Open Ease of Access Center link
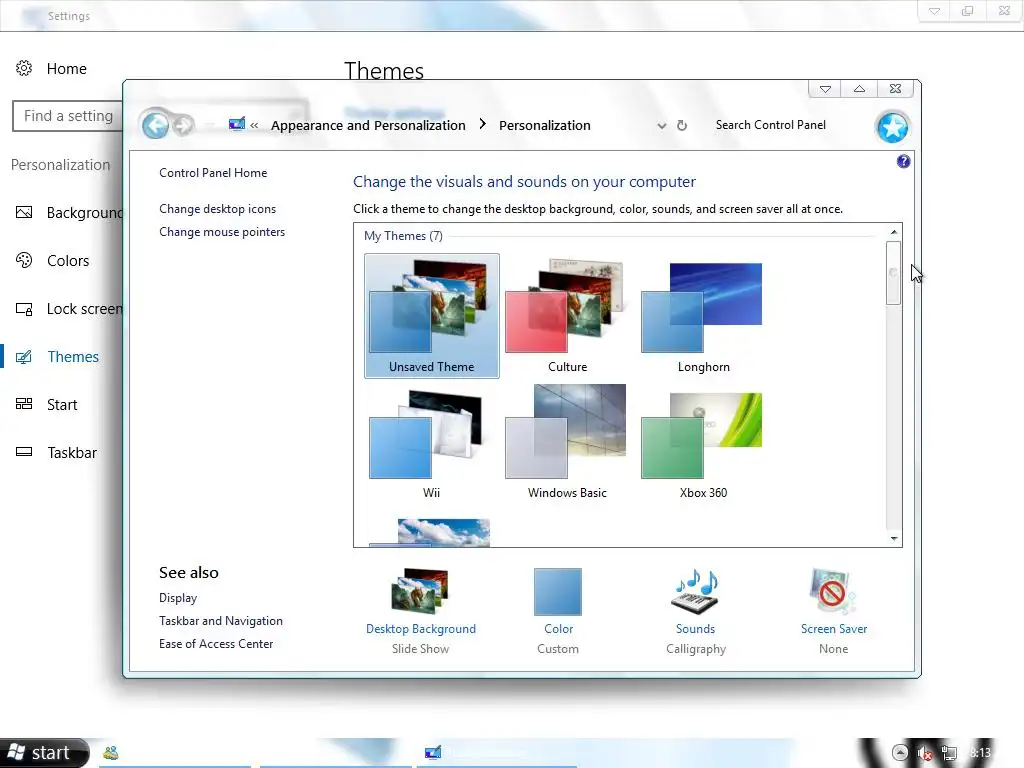Image resolution: width=1024 pixels, height=768 pixels. [x=216, y=644]
